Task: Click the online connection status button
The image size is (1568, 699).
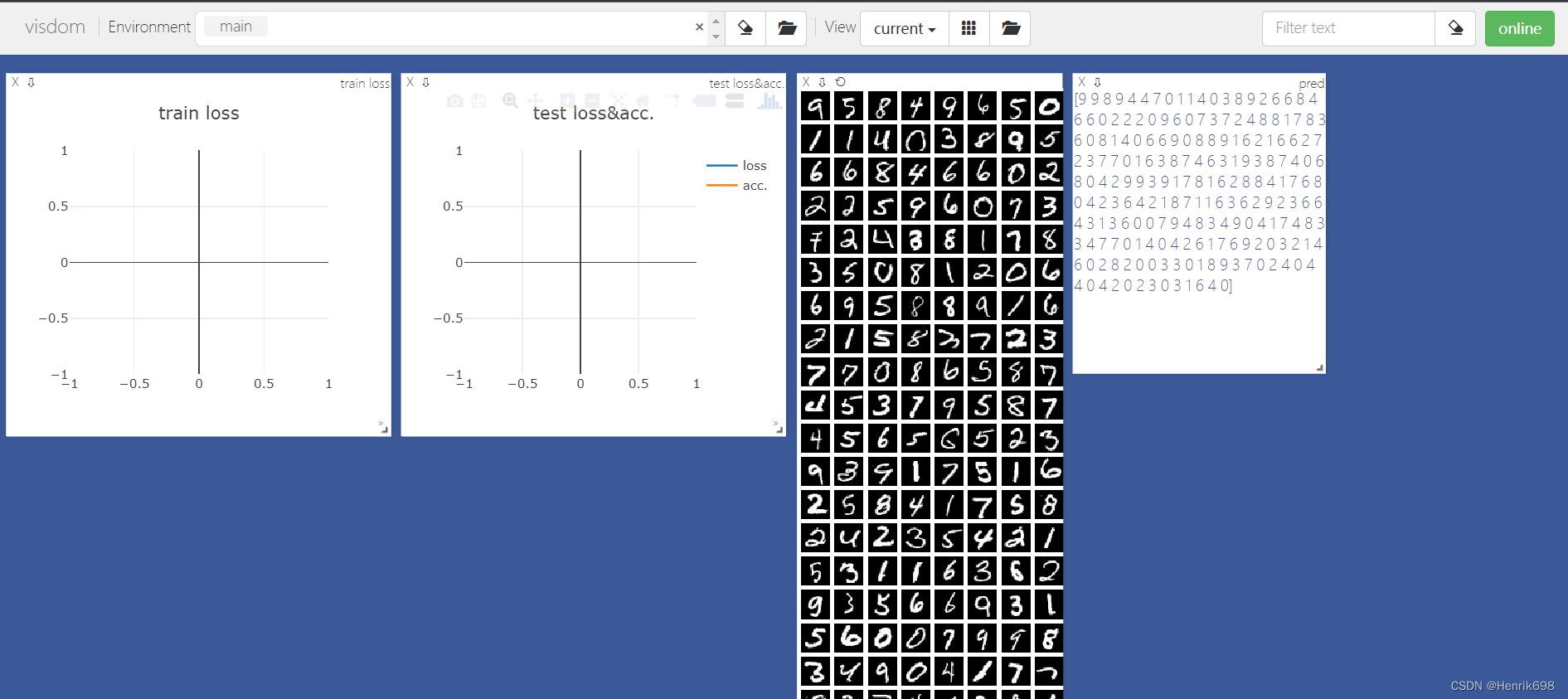Action: pos(1519,28)
